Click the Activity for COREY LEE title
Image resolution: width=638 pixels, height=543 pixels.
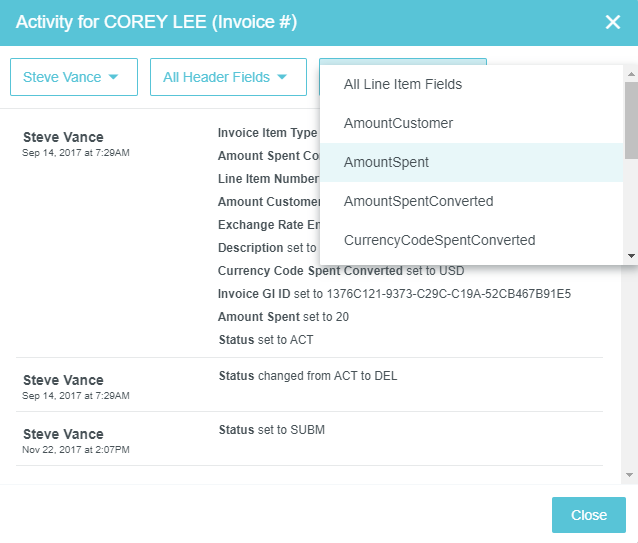point(156,22)
